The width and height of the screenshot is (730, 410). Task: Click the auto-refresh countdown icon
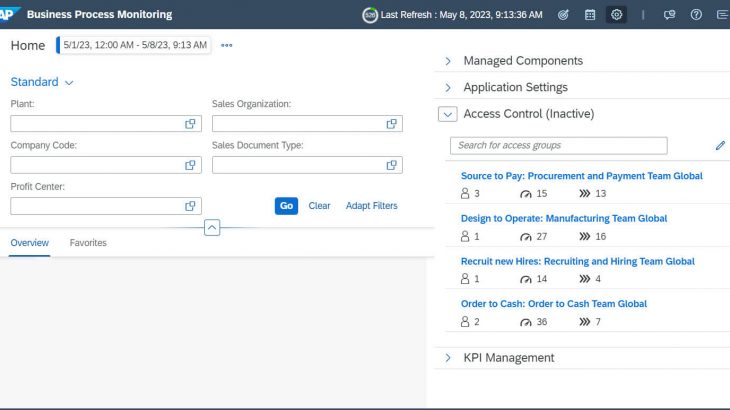tap(370, 15)
